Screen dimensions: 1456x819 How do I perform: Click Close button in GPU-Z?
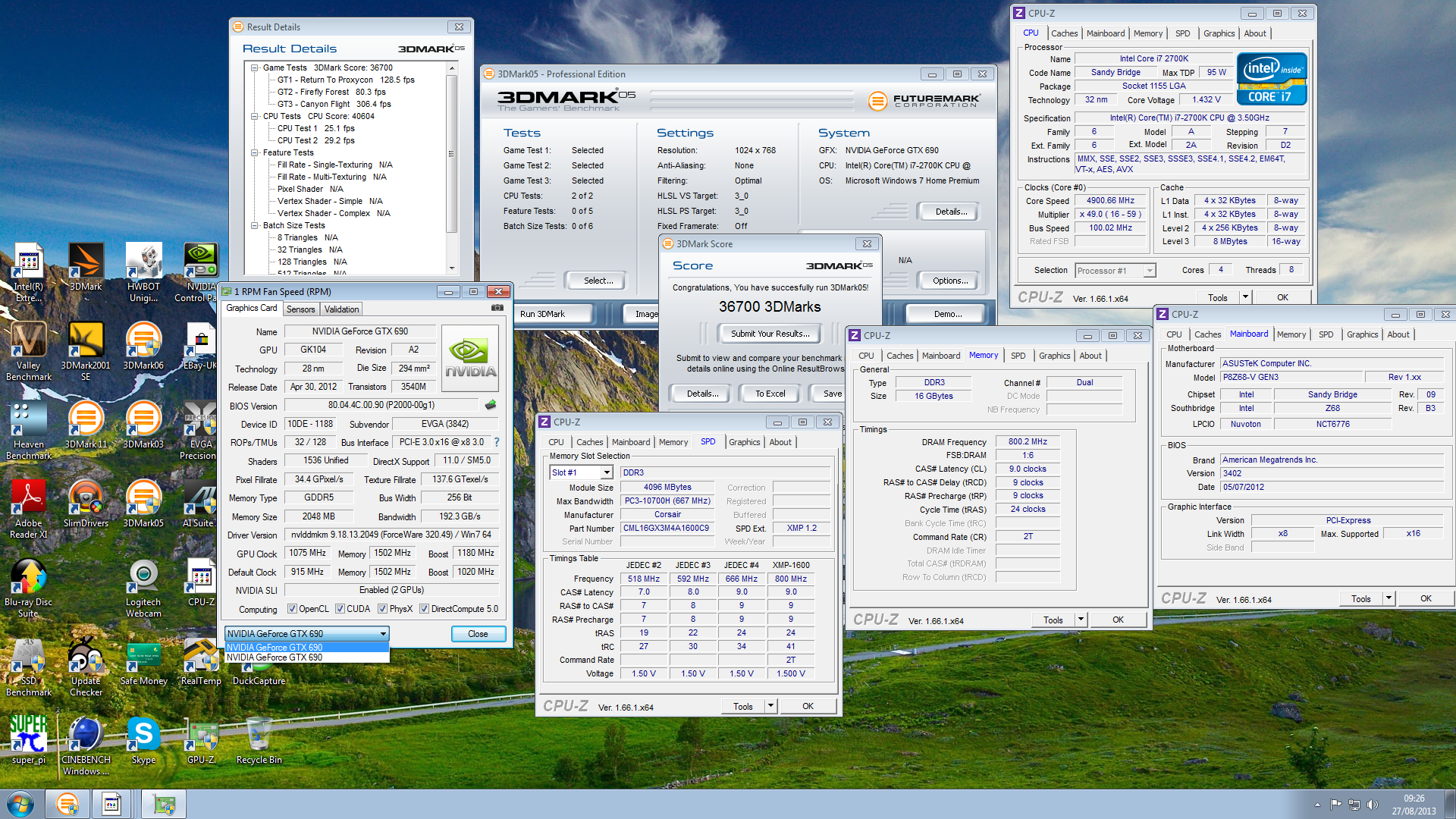click(x=478, y=634)
